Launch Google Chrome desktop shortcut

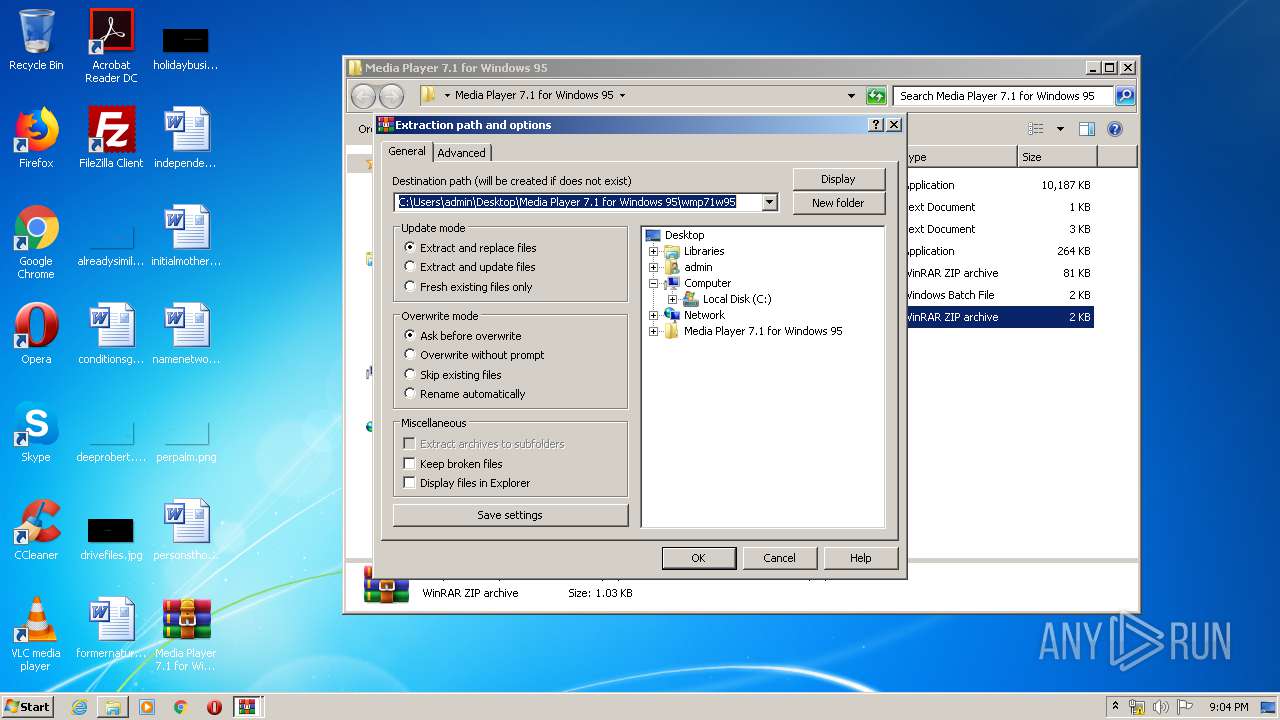click(36, 243)
